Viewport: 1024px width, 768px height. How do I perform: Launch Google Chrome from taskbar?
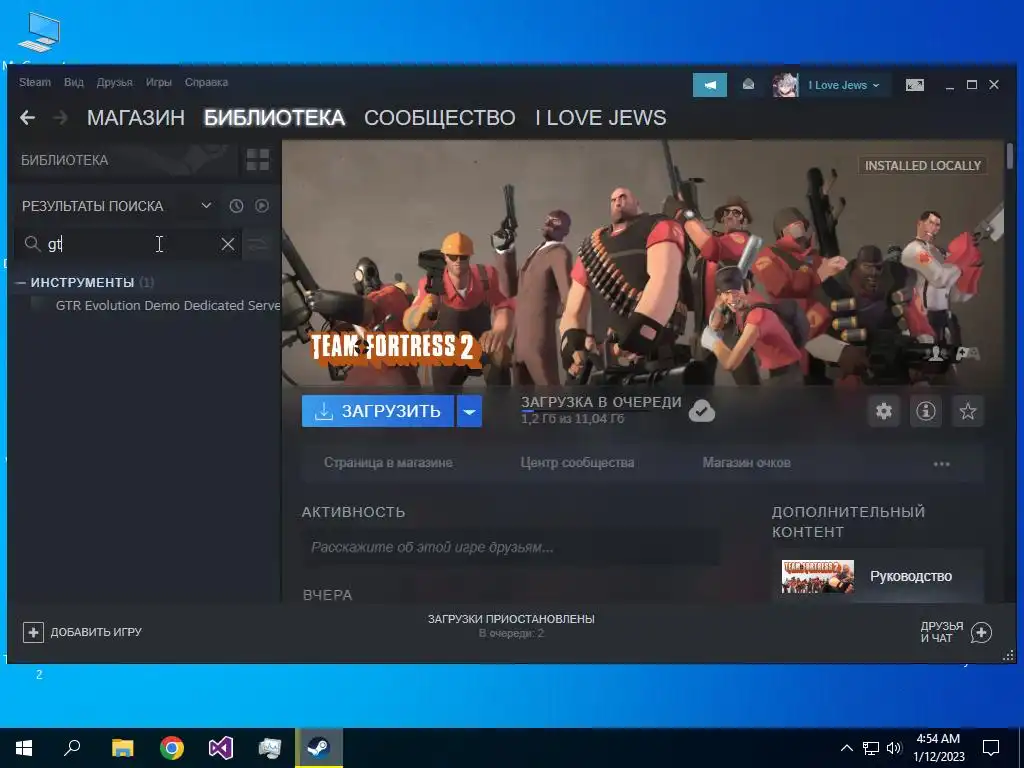172,748
